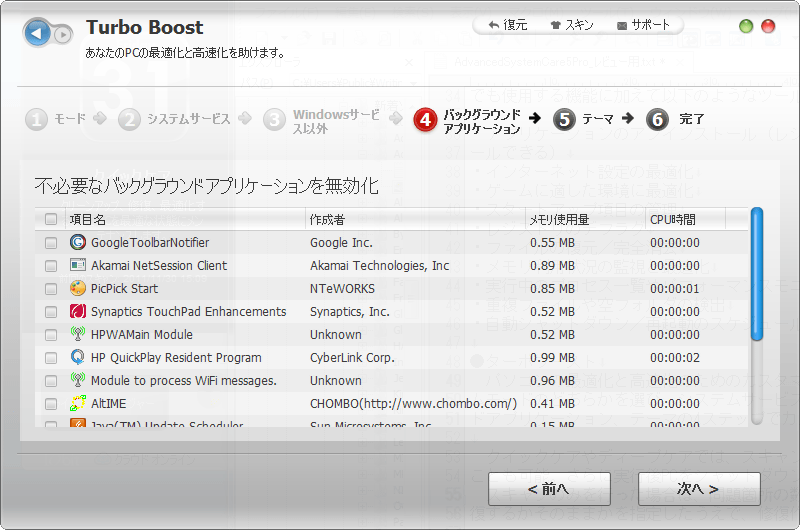This screenshot has width=800, height=530.
Task: Click the Synaptics TouchPad red icon
Action: [x=78, y=311]
